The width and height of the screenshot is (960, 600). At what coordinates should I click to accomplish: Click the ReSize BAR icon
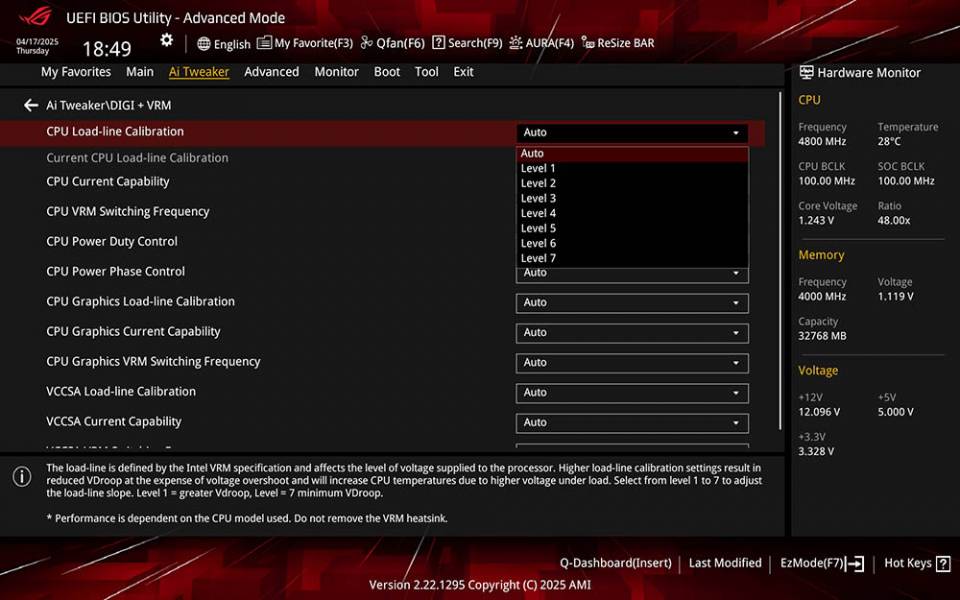click(x=588, y=42)
